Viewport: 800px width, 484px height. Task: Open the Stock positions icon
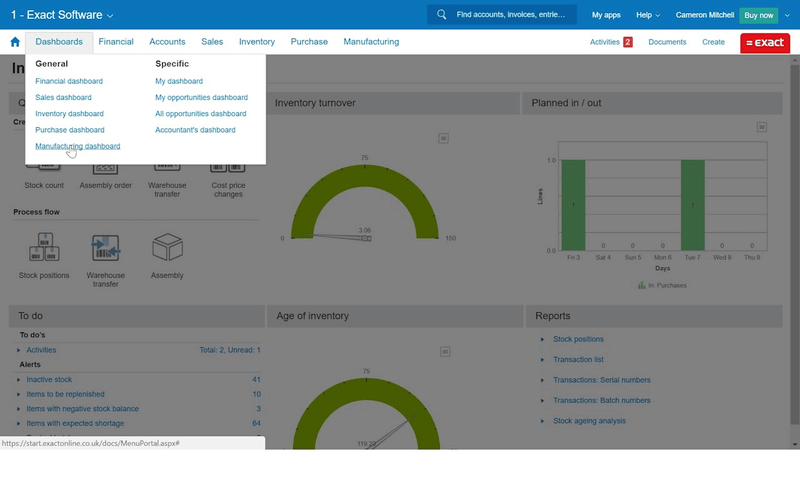(44, 248)
